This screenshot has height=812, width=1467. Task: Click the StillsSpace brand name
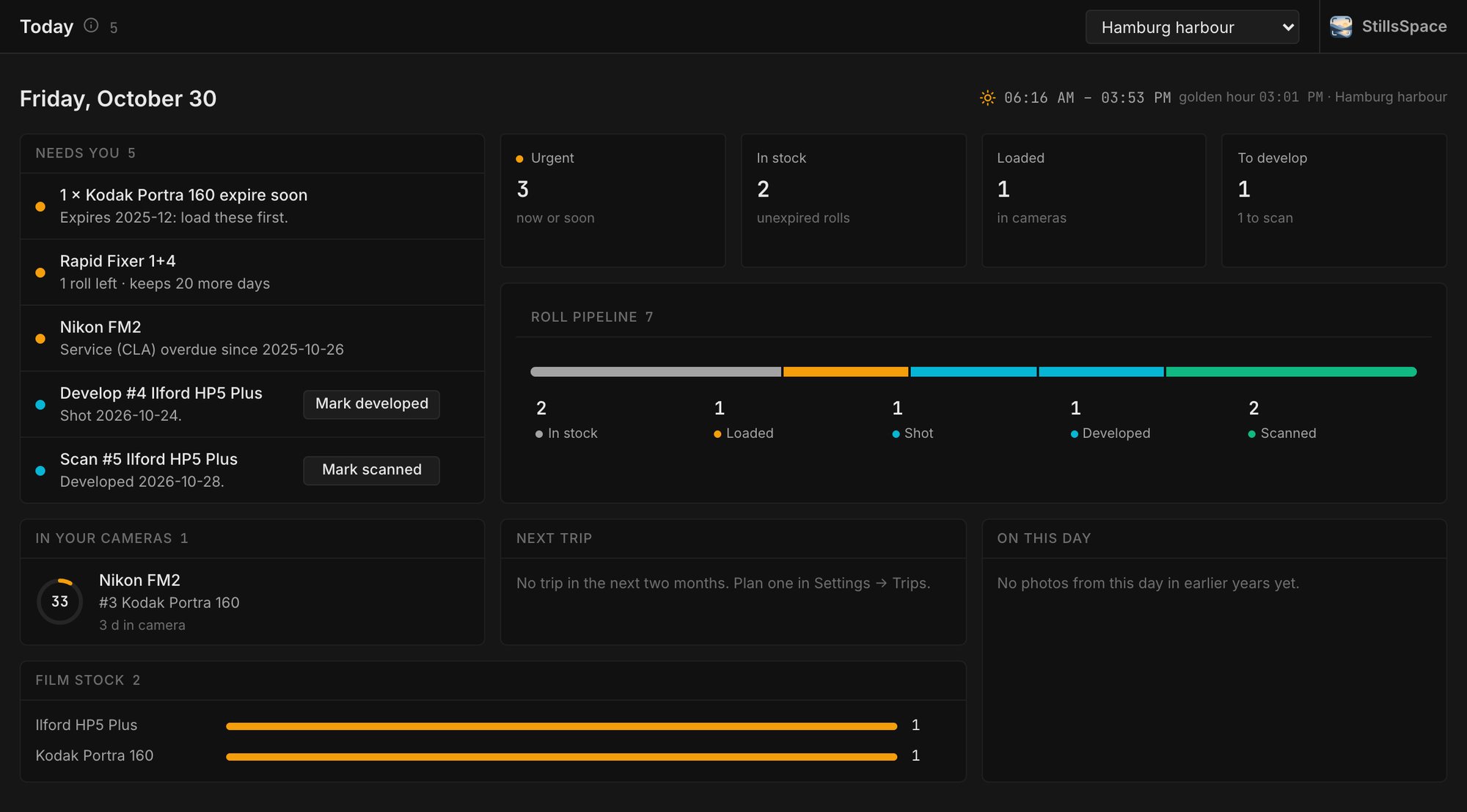click(1404, 26)
